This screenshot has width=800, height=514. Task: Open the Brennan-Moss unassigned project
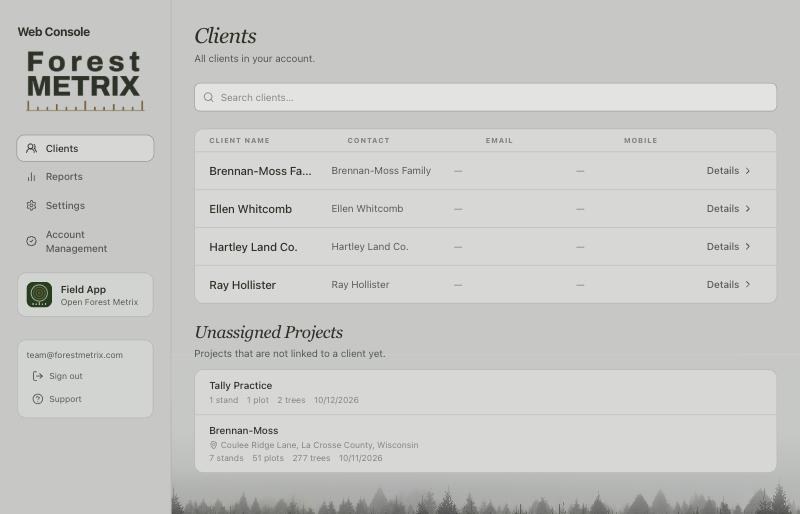(485, 444)
